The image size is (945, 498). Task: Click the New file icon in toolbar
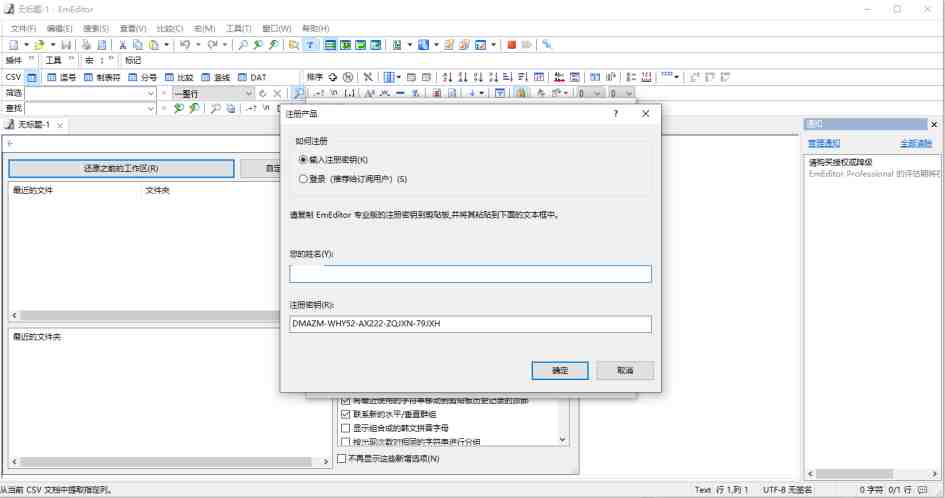(13, 45)
